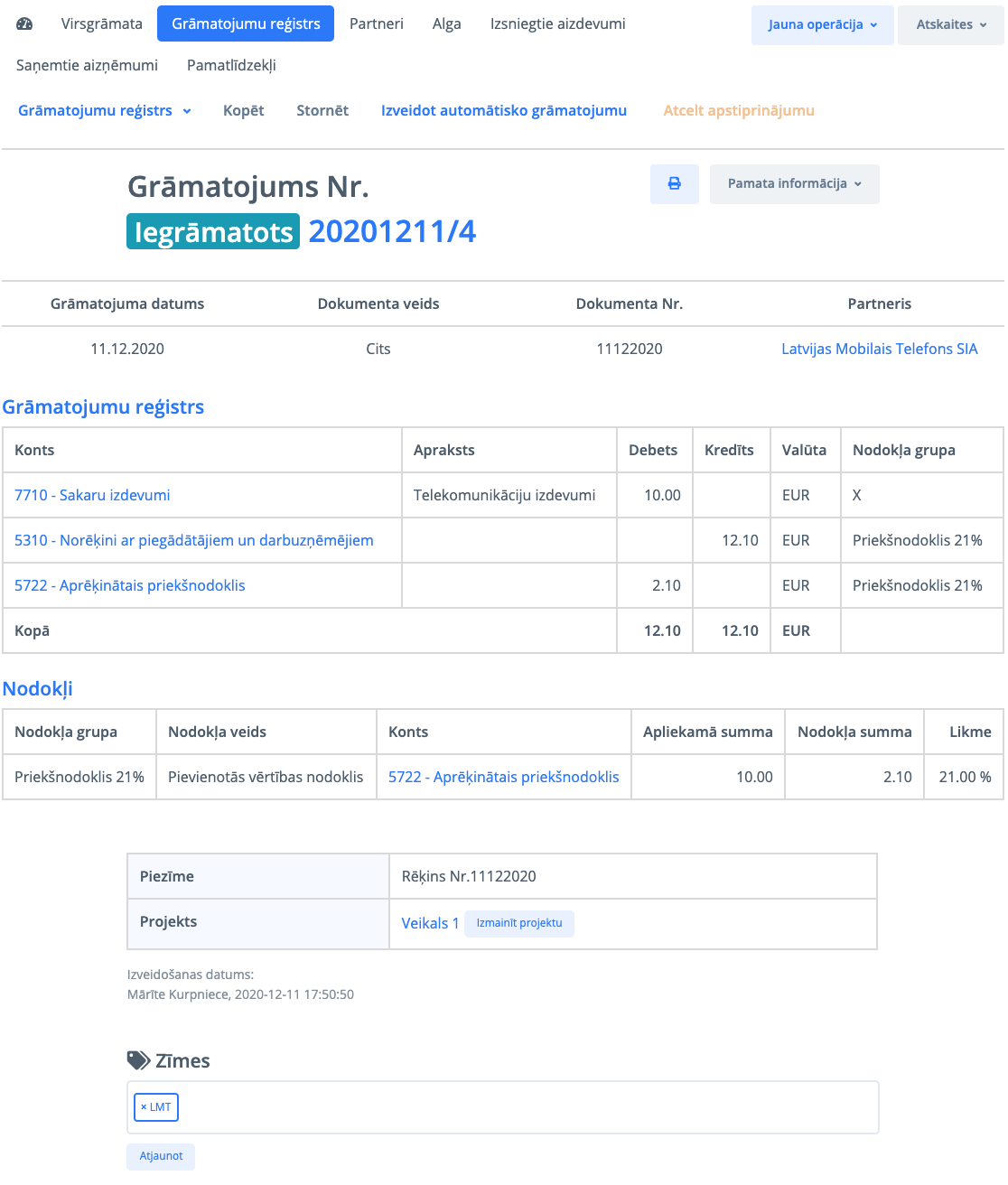Open the Jauna operācija dropdown
This screenshot has width=1008, height=1185.
(822, 24)
